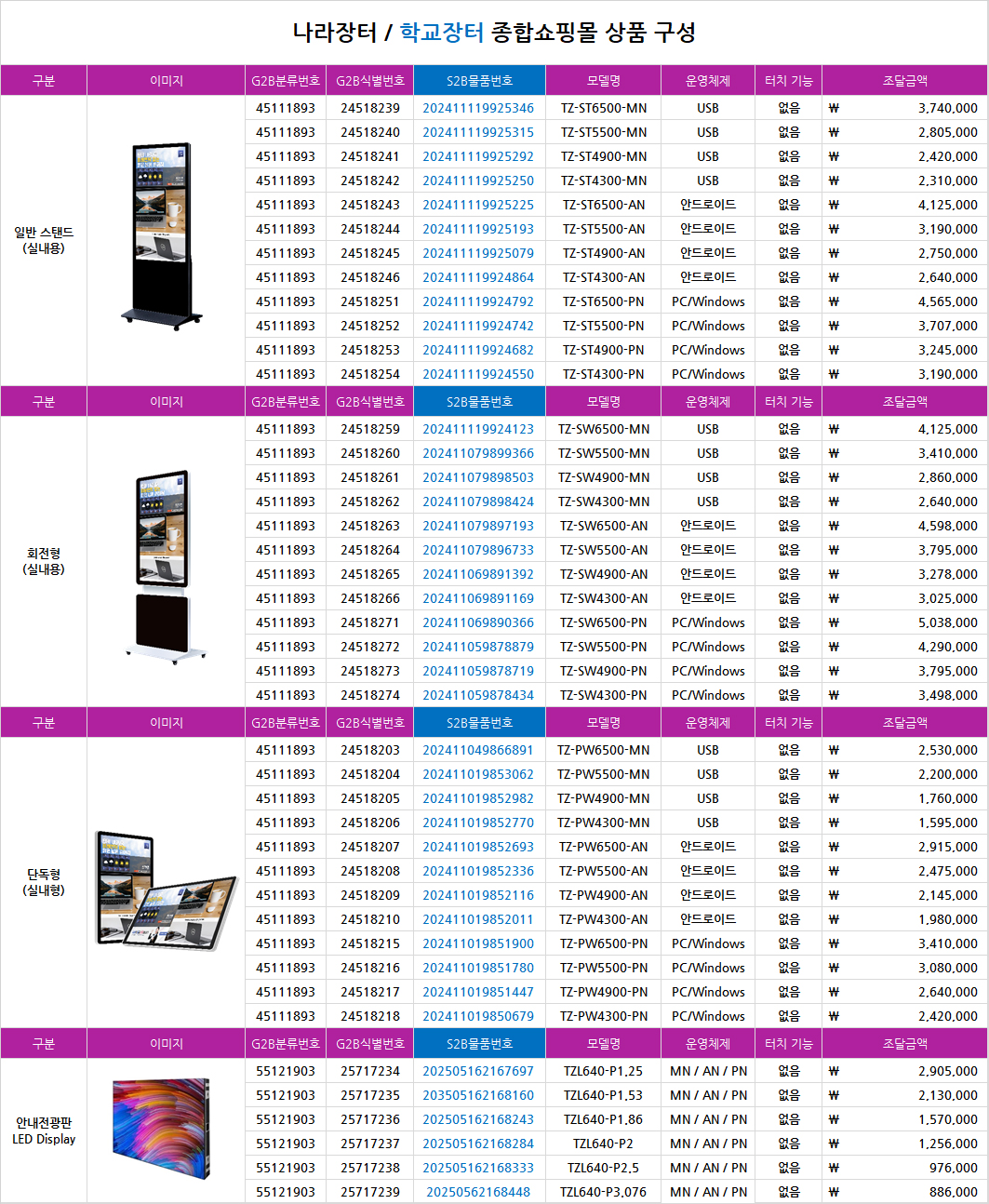Click the price 3,498,000
Screen dimensions: 989x1204
948,695
